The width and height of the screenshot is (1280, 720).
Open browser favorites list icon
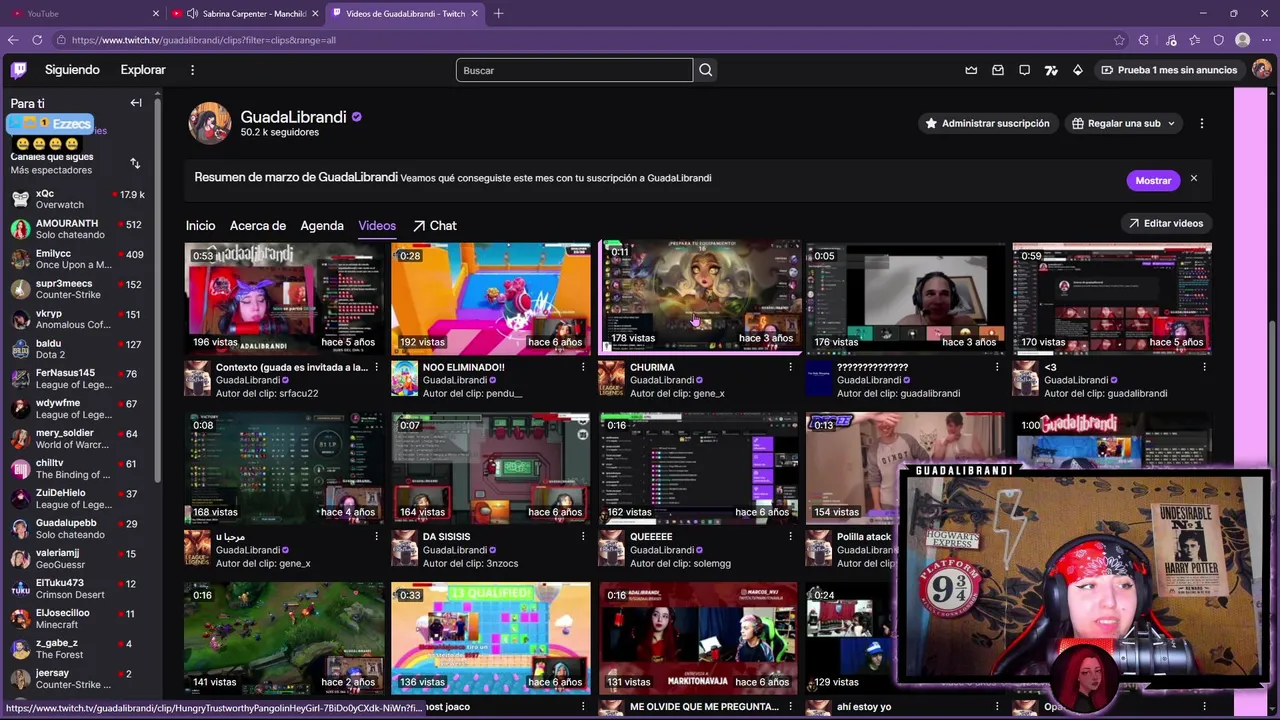click(1195, 40)
